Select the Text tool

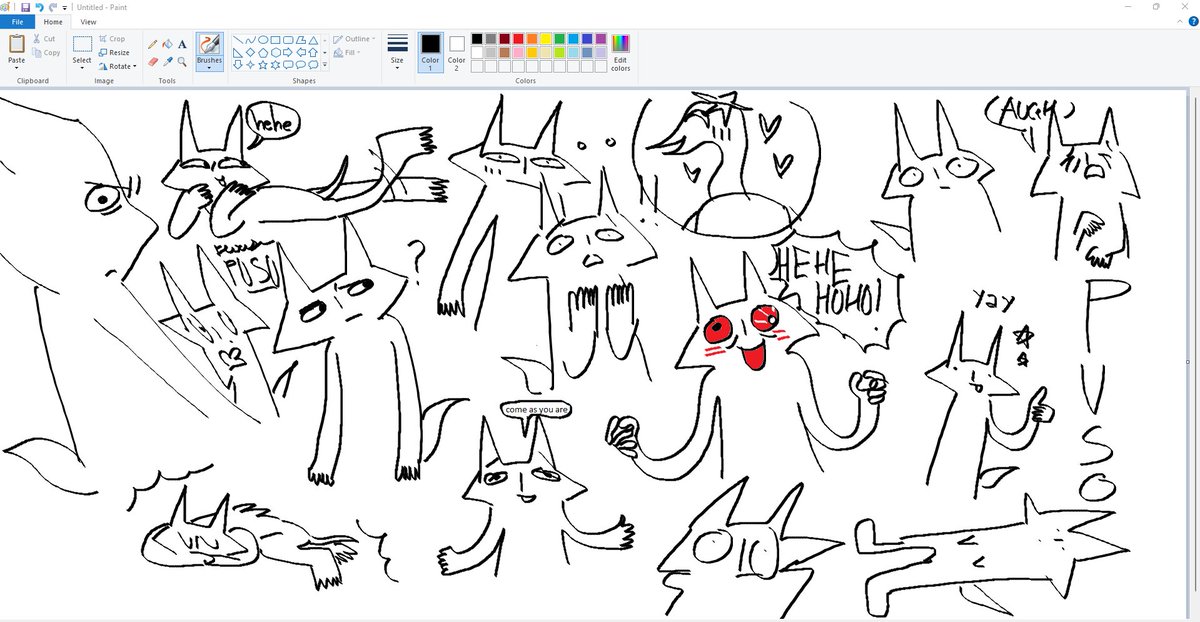[x=182, y=44]
